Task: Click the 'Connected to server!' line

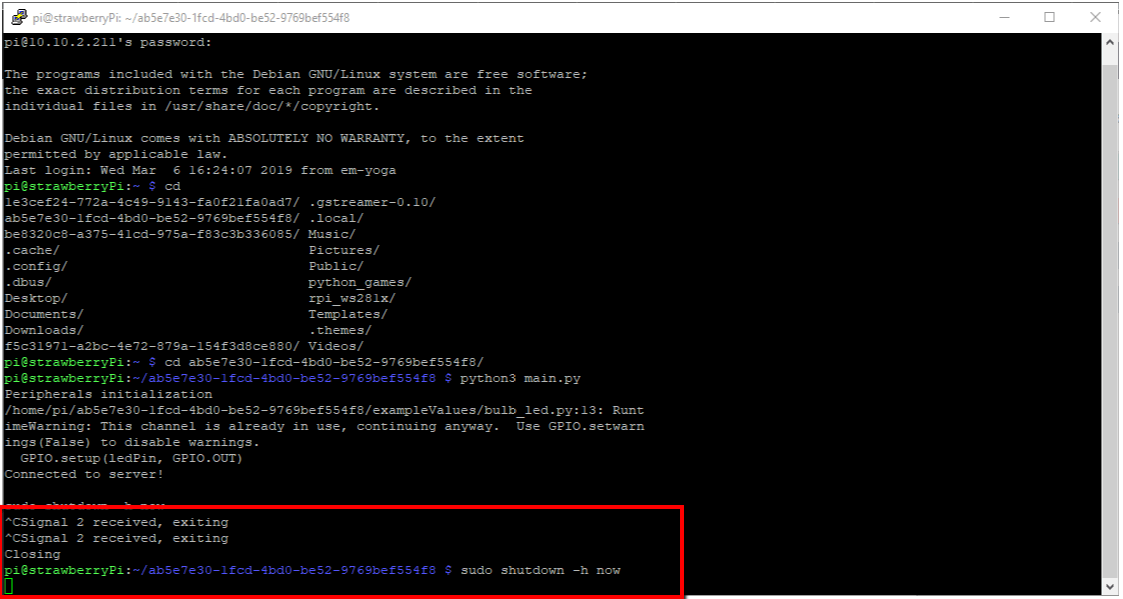Action: pos(84,474)
